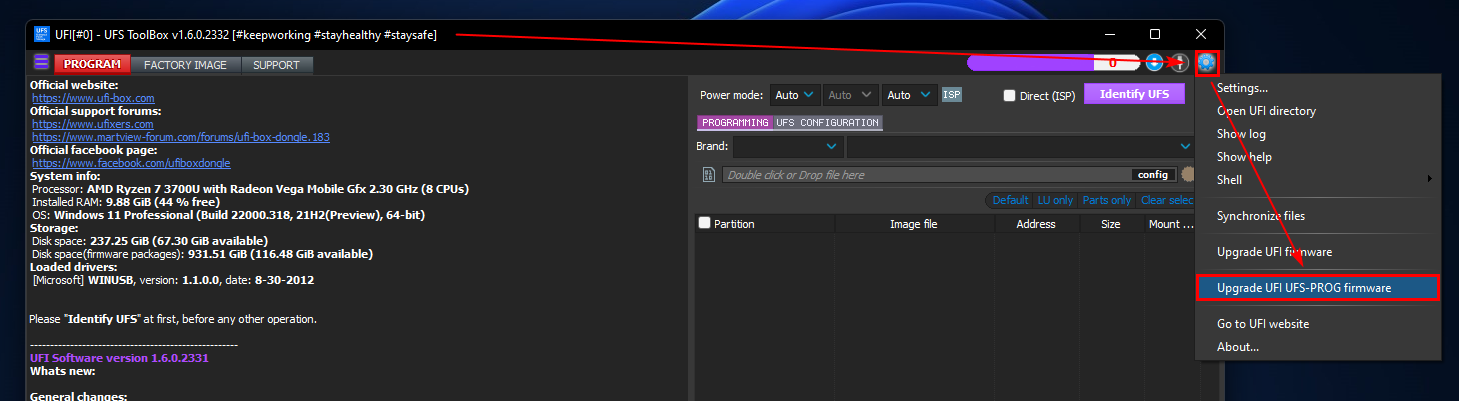Maximize the UFS ToolBox window

tap(1155, 34)
